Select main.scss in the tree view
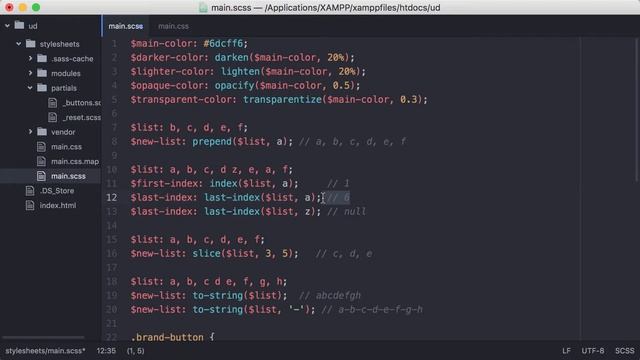 (68, 176)
